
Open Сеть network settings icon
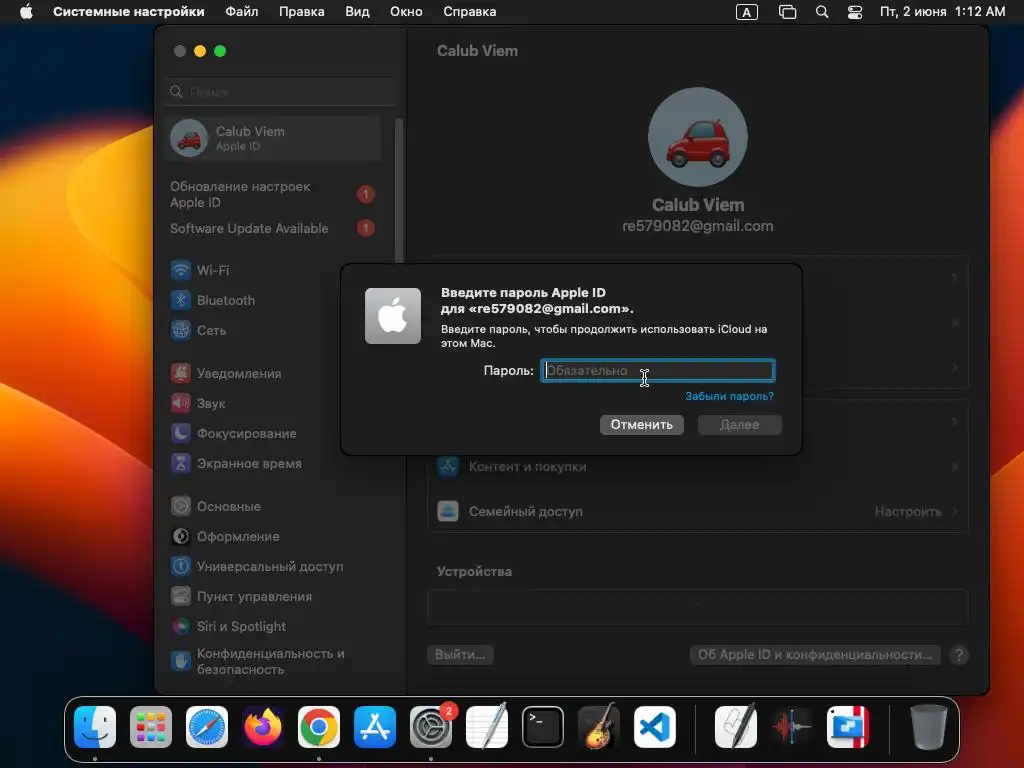tap(181, 330)
